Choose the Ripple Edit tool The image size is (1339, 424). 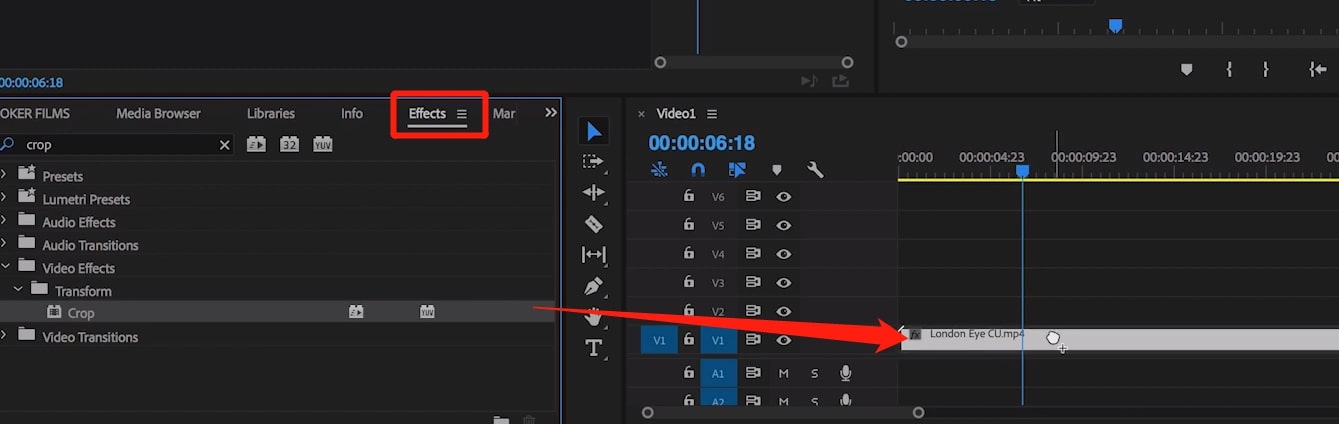(594, 192)
